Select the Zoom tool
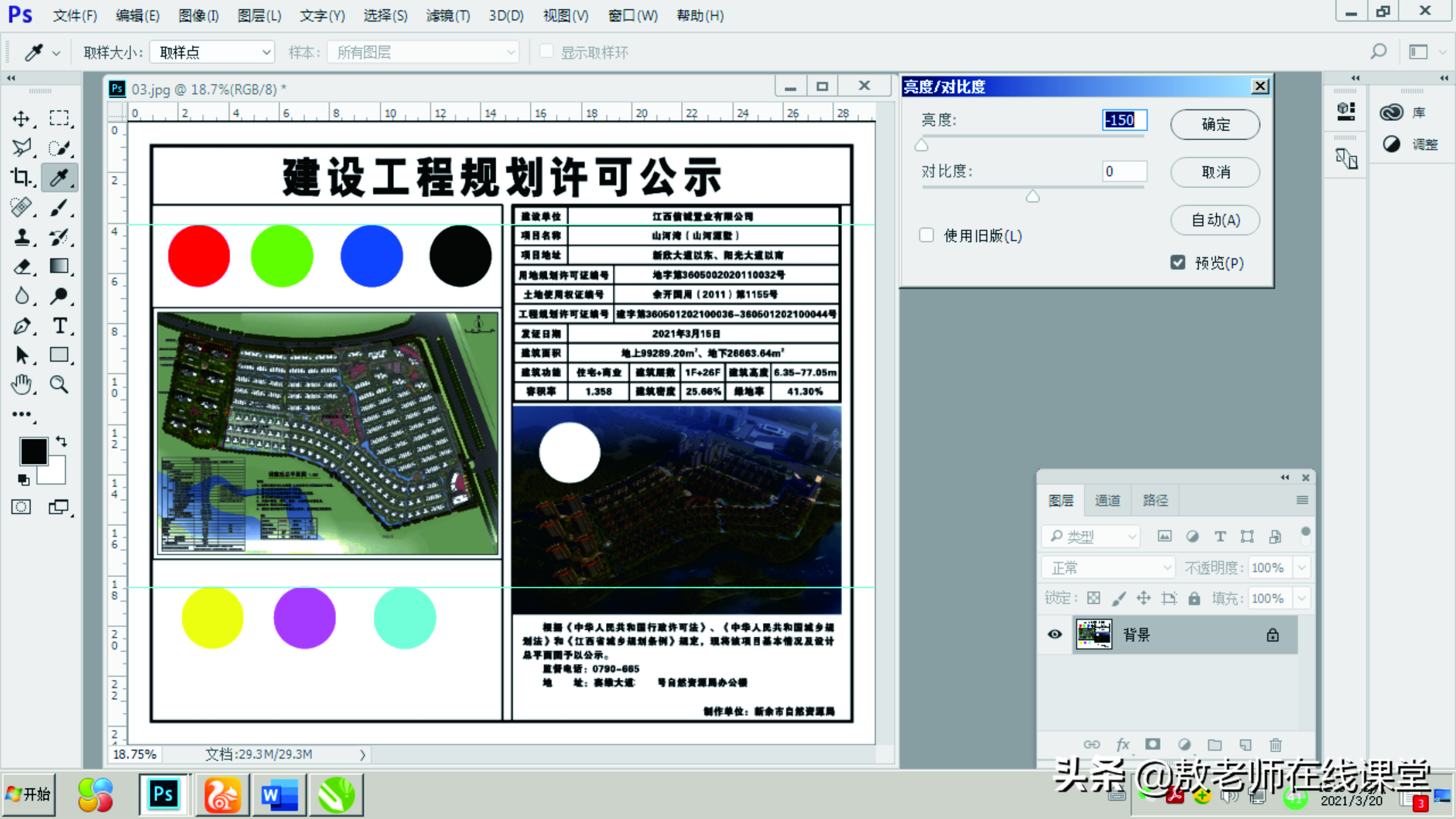Viewport: 1456px width, 819px height. [60, 385]
